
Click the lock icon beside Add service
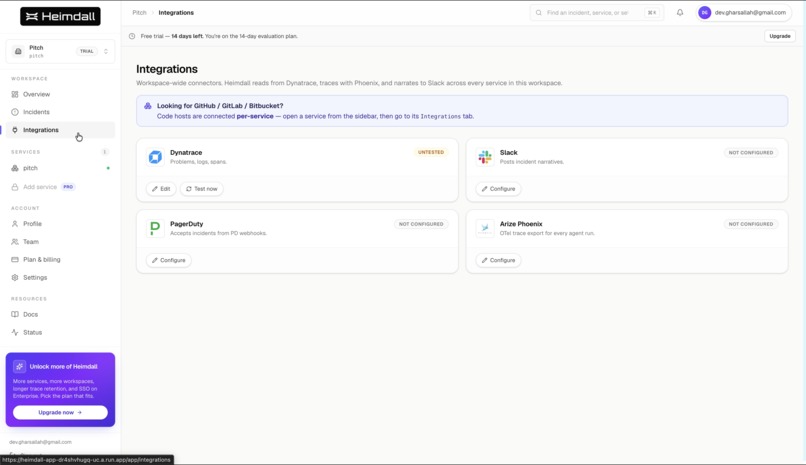click(x=15, y=187)
